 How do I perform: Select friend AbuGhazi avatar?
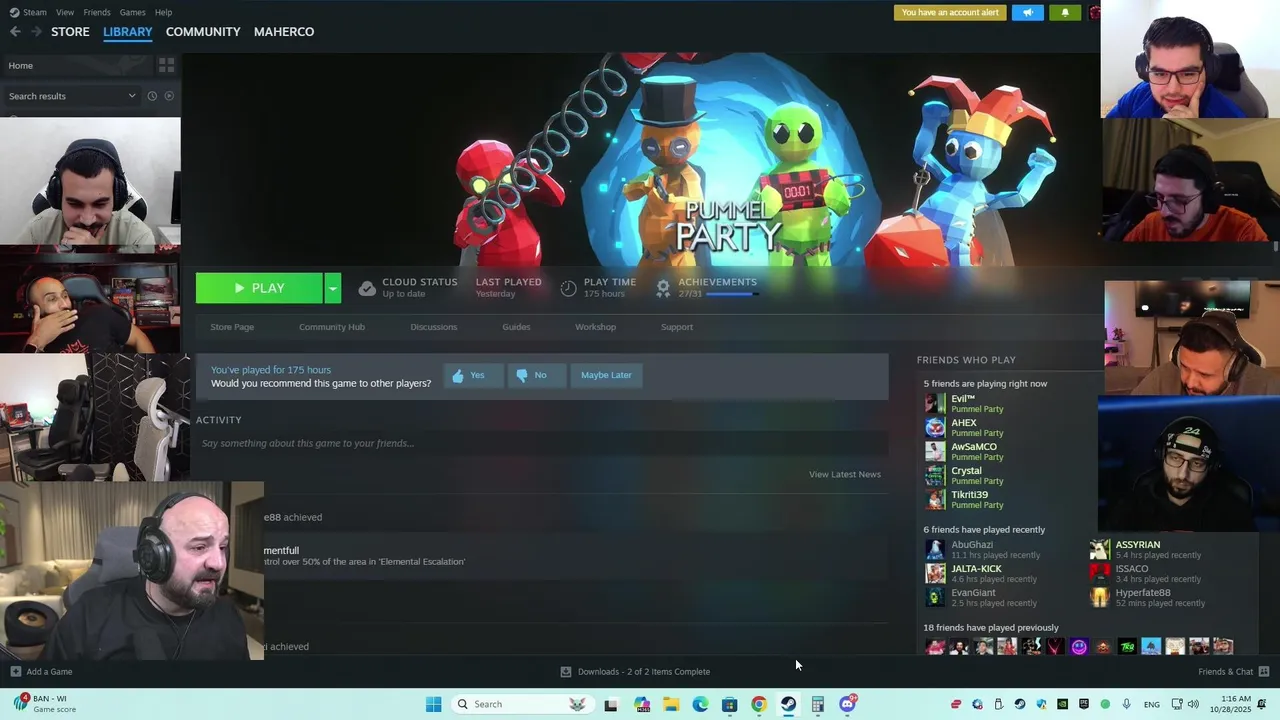click(935, 549)
